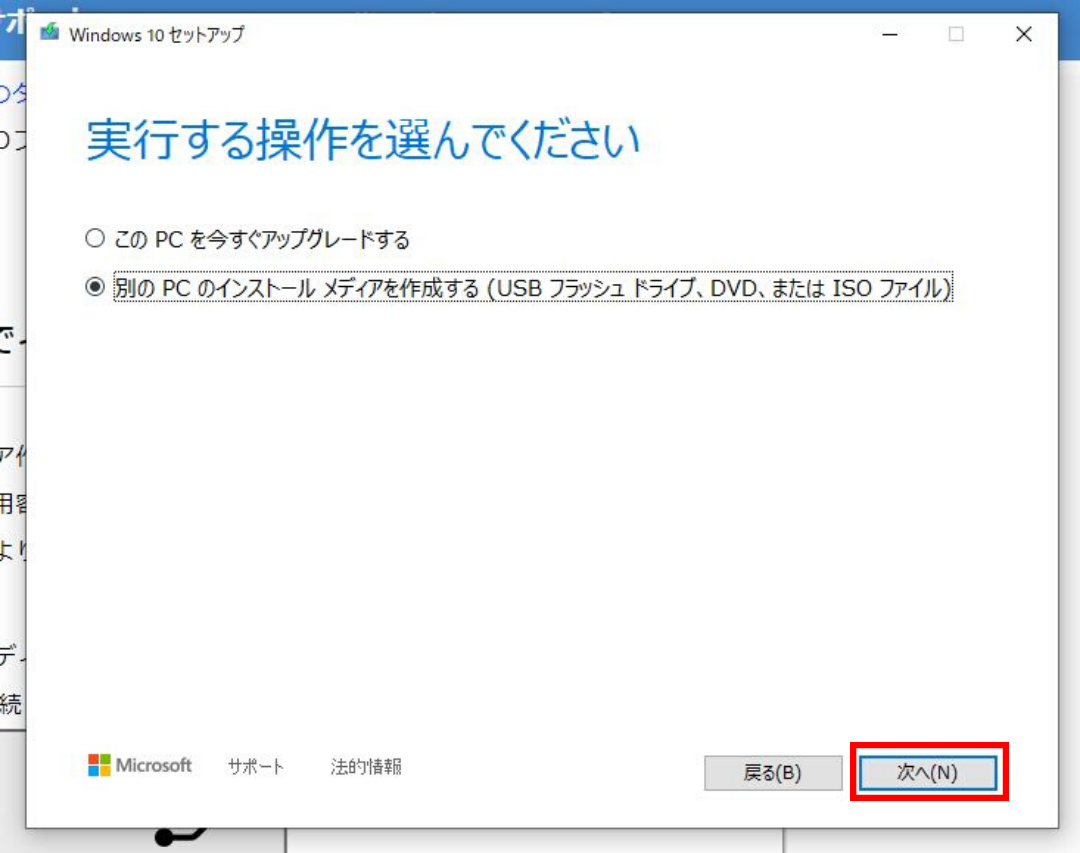Open the サポート support link

(x=256, y=766)
